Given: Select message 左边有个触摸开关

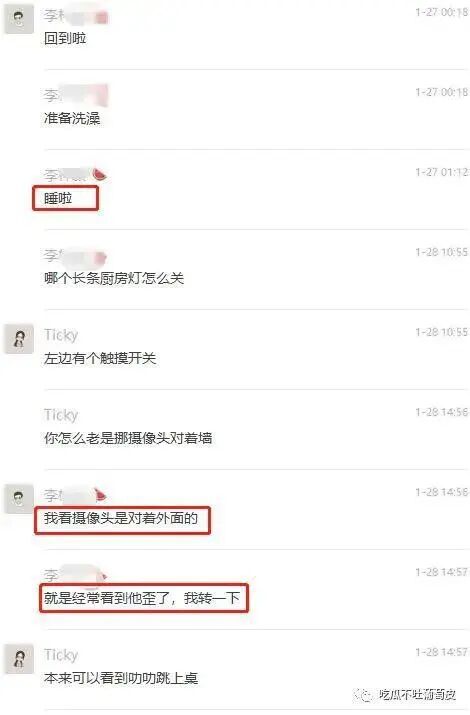Looking at the screenshot, I should tap(100, 358).
